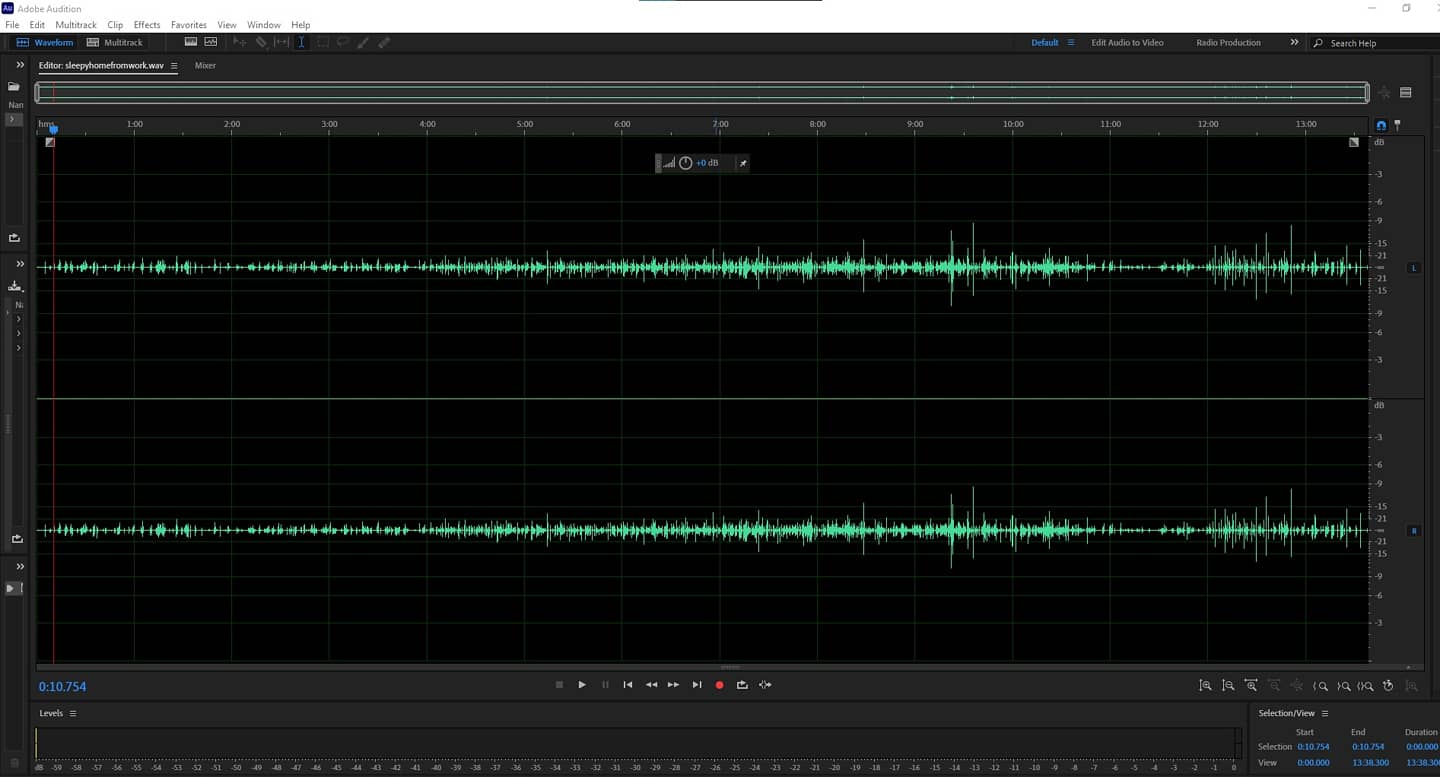Click the Pause button
Image resolution: width=1440 pixels, height=777 pixels.
605,685
